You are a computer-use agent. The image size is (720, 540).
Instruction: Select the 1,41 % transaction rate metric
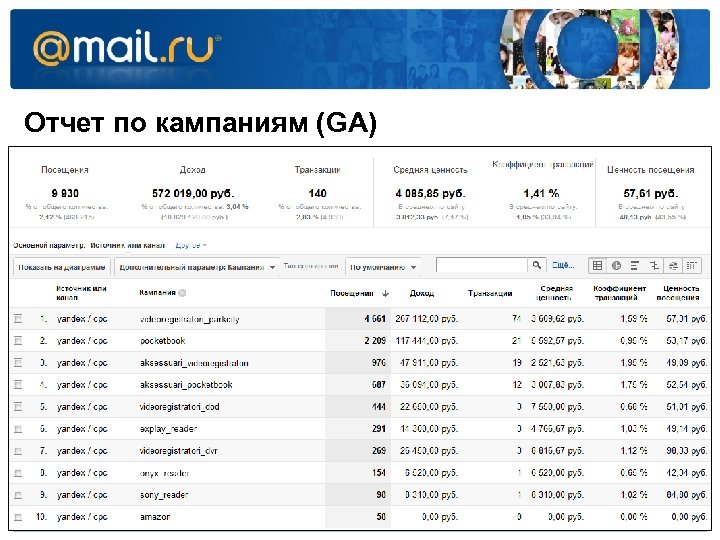point(541,192)
